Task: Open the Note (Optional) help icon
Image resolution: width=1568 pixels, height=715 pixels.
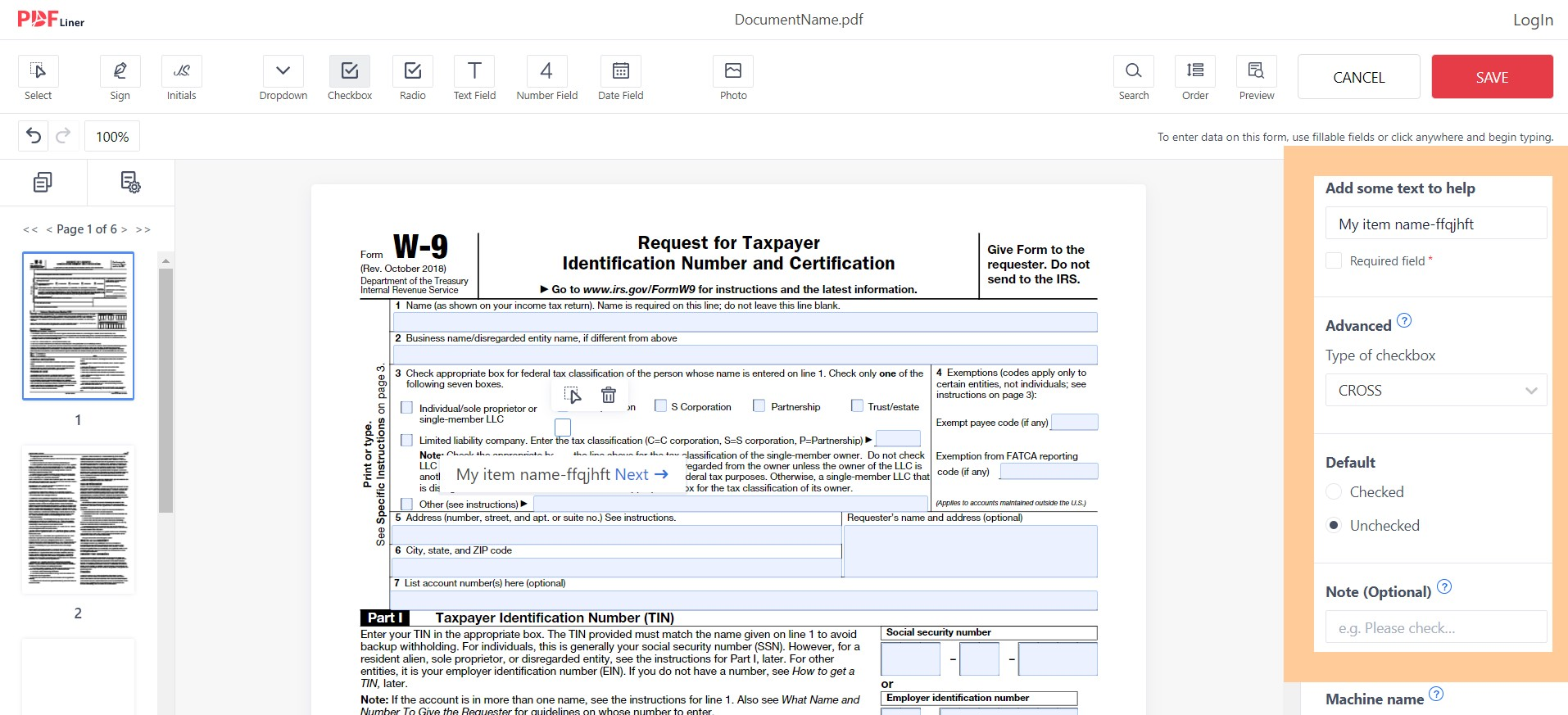Action: [x=1444, y=586]
